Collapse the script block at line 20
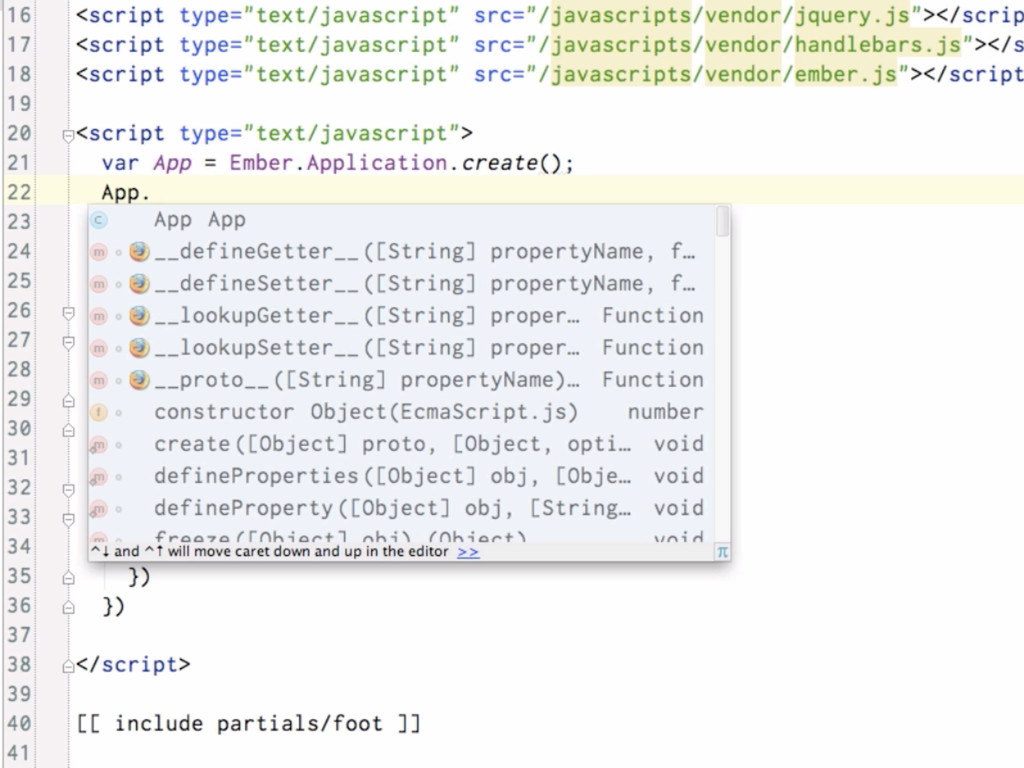This screenshot has width=1024, height=768. [68, 136]
